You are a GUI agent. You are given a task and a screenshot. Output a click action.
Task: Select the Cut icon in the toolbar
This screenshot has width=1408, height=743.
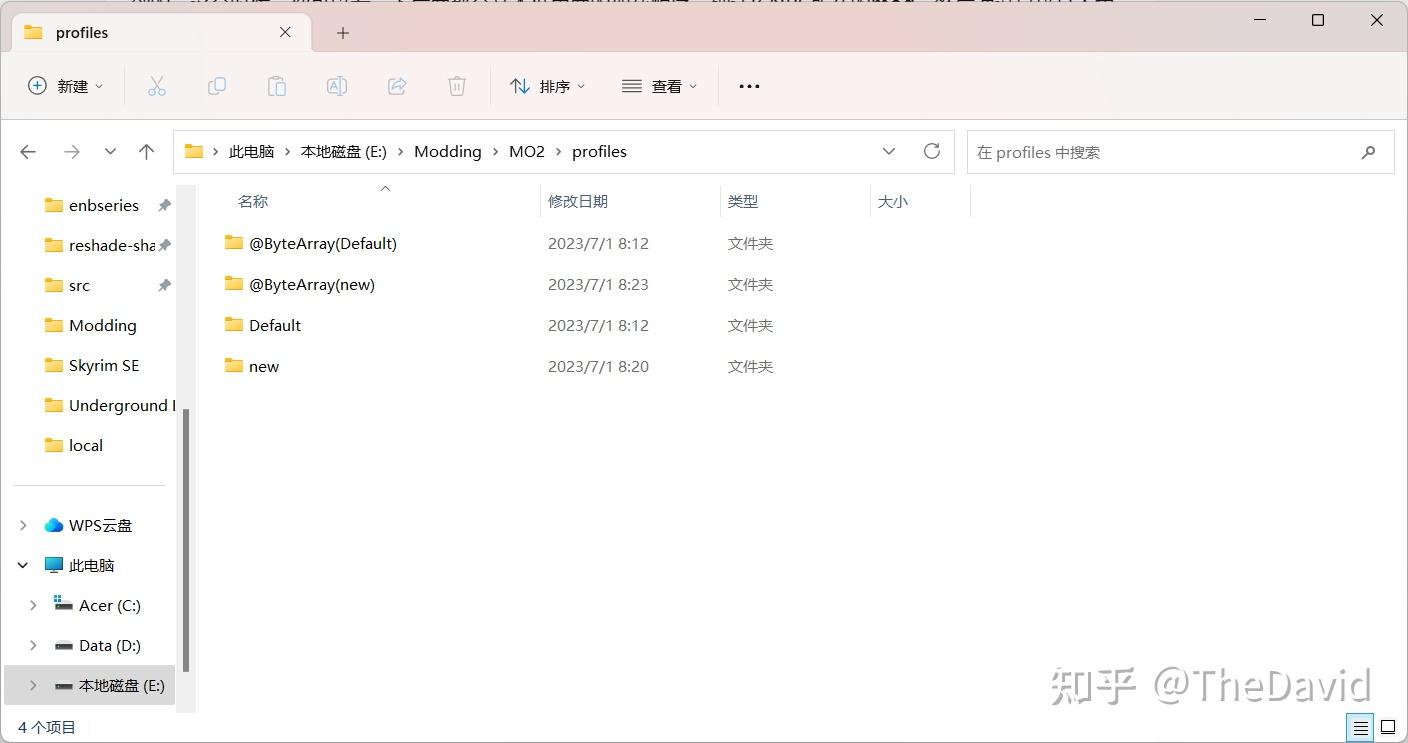tap(157, 86)
